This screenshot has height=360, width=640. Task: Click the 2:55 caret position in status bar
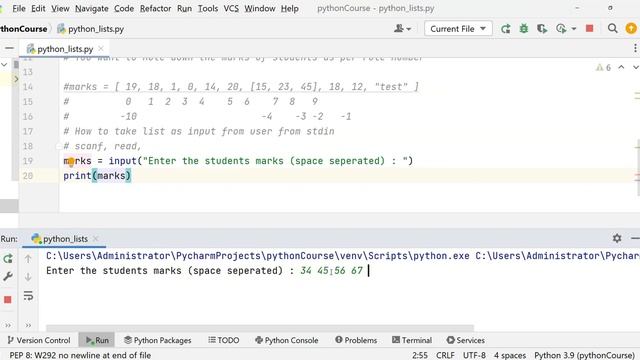(420, 355)
